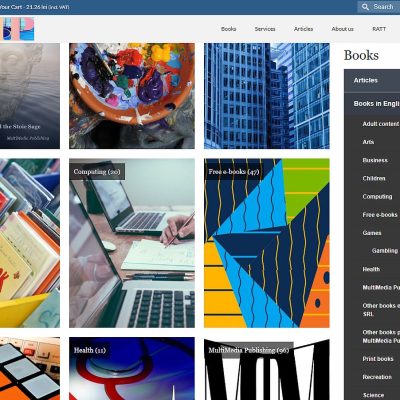The width and height of the screenshot is (400, 400).
Task: Open the MultiMedia Publishing (56) tile
Action: (x=267, y=368)
